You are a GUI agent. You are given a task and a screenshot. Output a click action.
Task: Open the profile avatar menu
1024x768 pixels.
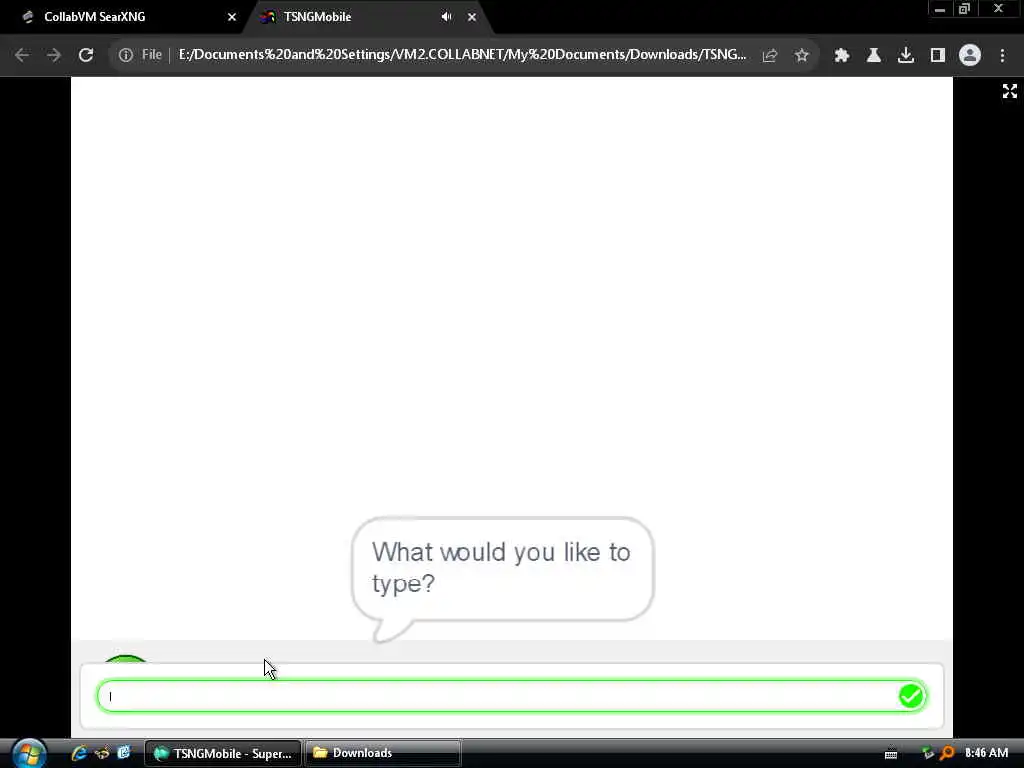point(970,56)
